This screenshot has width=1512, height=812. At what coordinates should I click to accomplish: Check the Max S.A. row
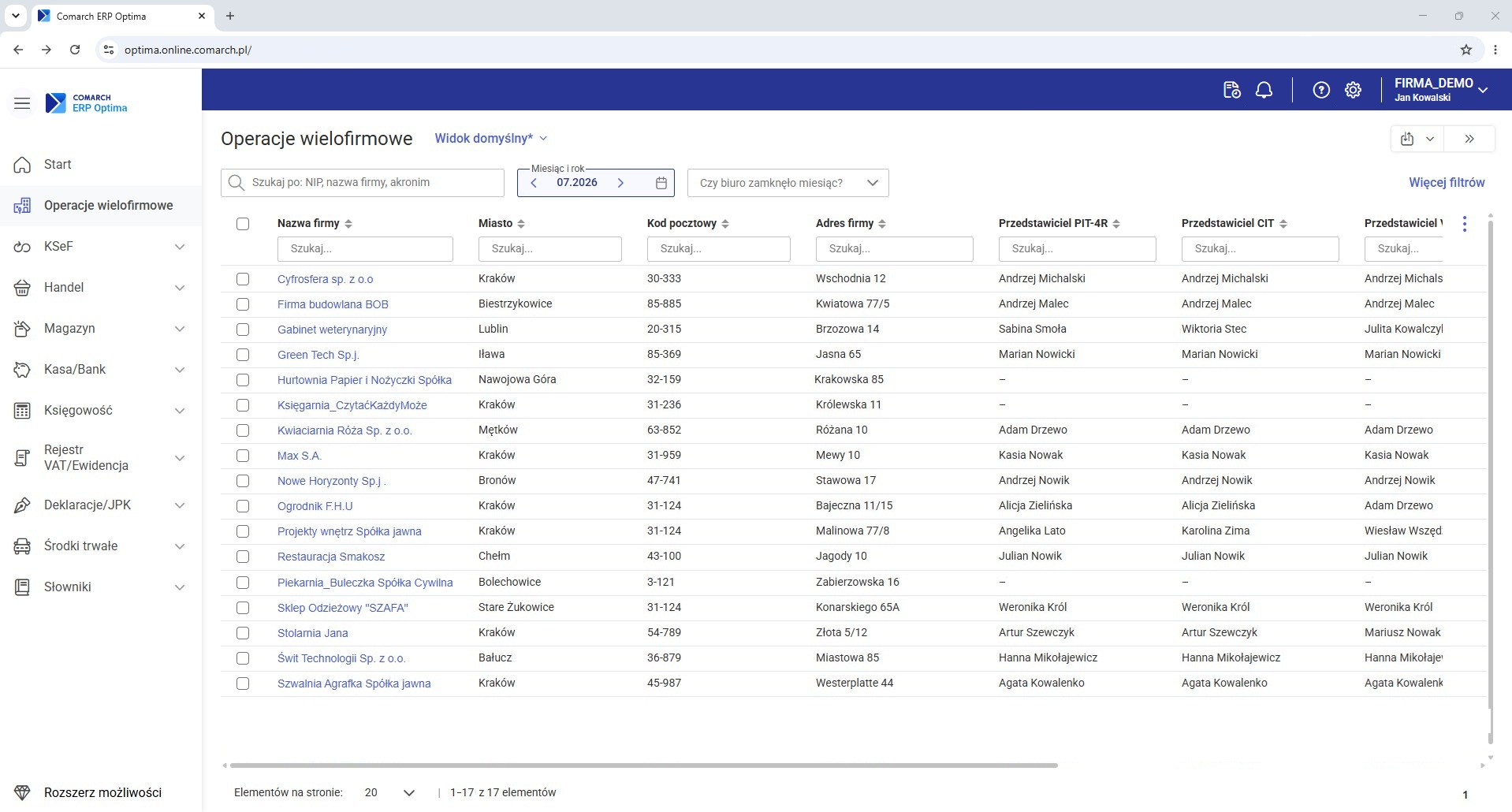point(243,456)
